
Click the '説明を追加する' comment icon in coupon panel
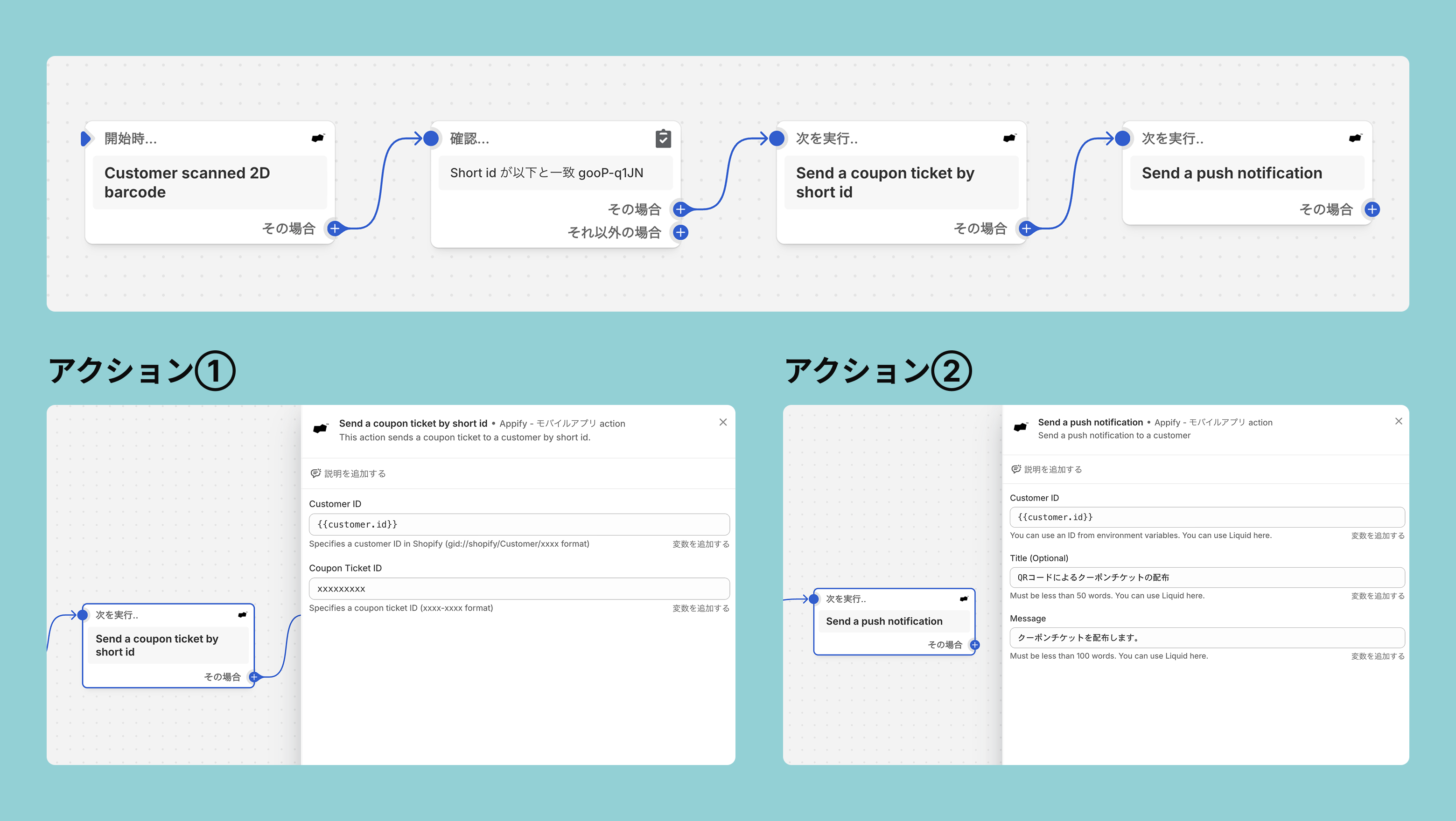[x=315, y=473]
